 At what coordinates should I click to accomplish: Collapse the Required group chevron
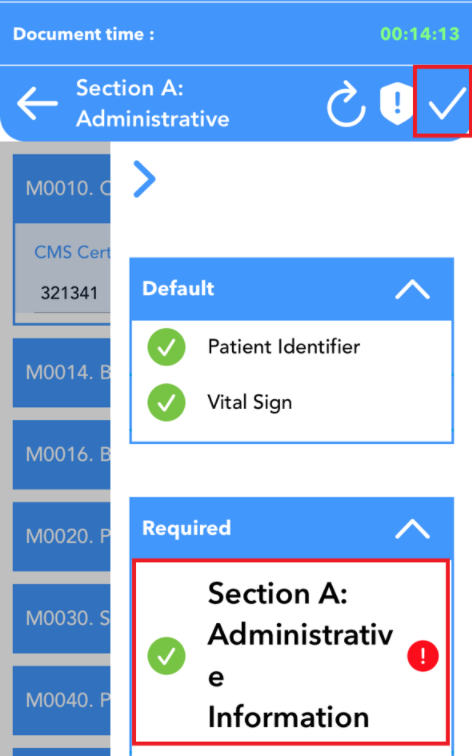coord(412,529)
